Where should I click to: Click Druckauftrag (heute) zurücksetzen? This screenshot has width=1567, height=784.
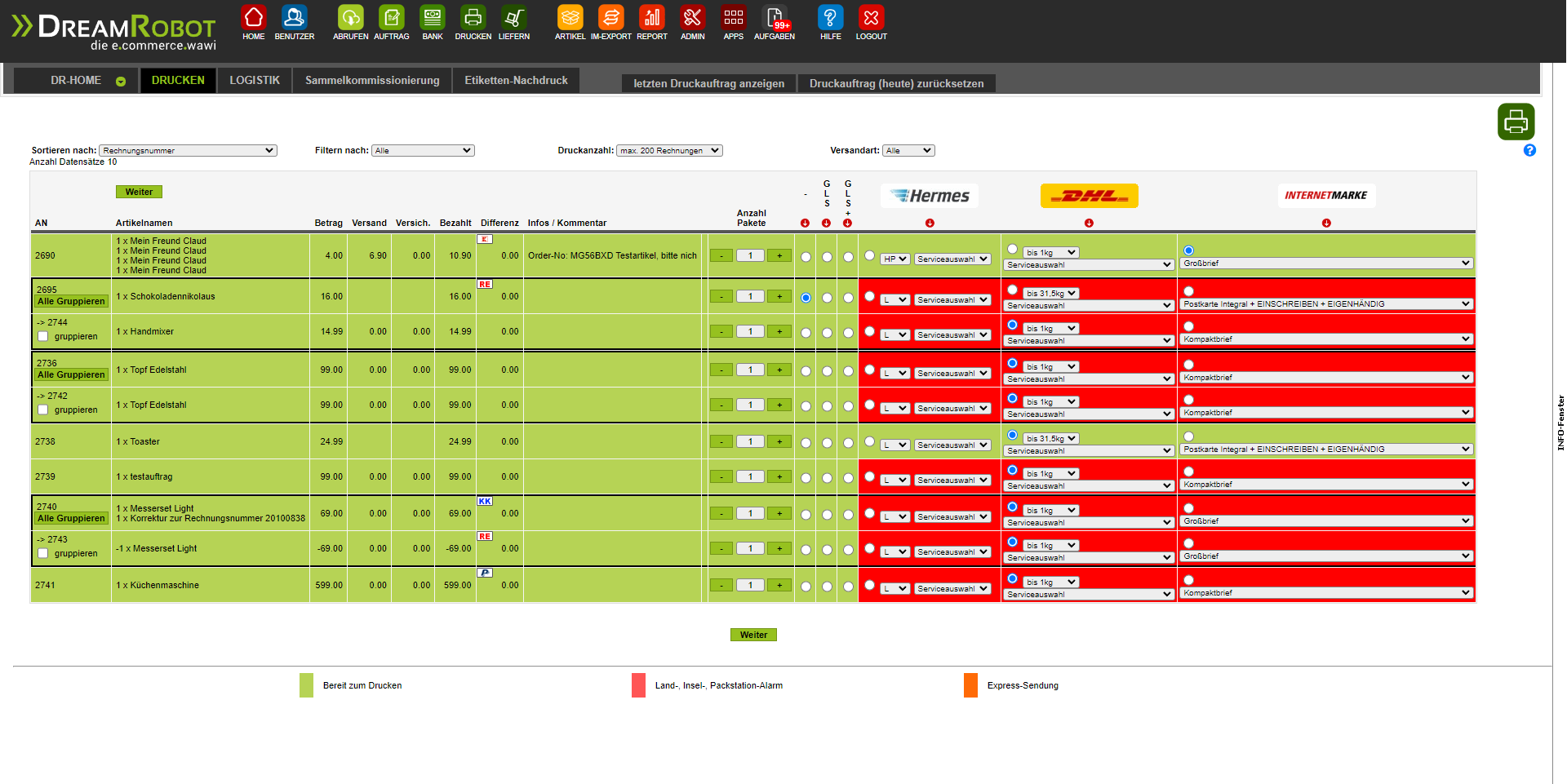pyautogui.click(x=897, y=83)
